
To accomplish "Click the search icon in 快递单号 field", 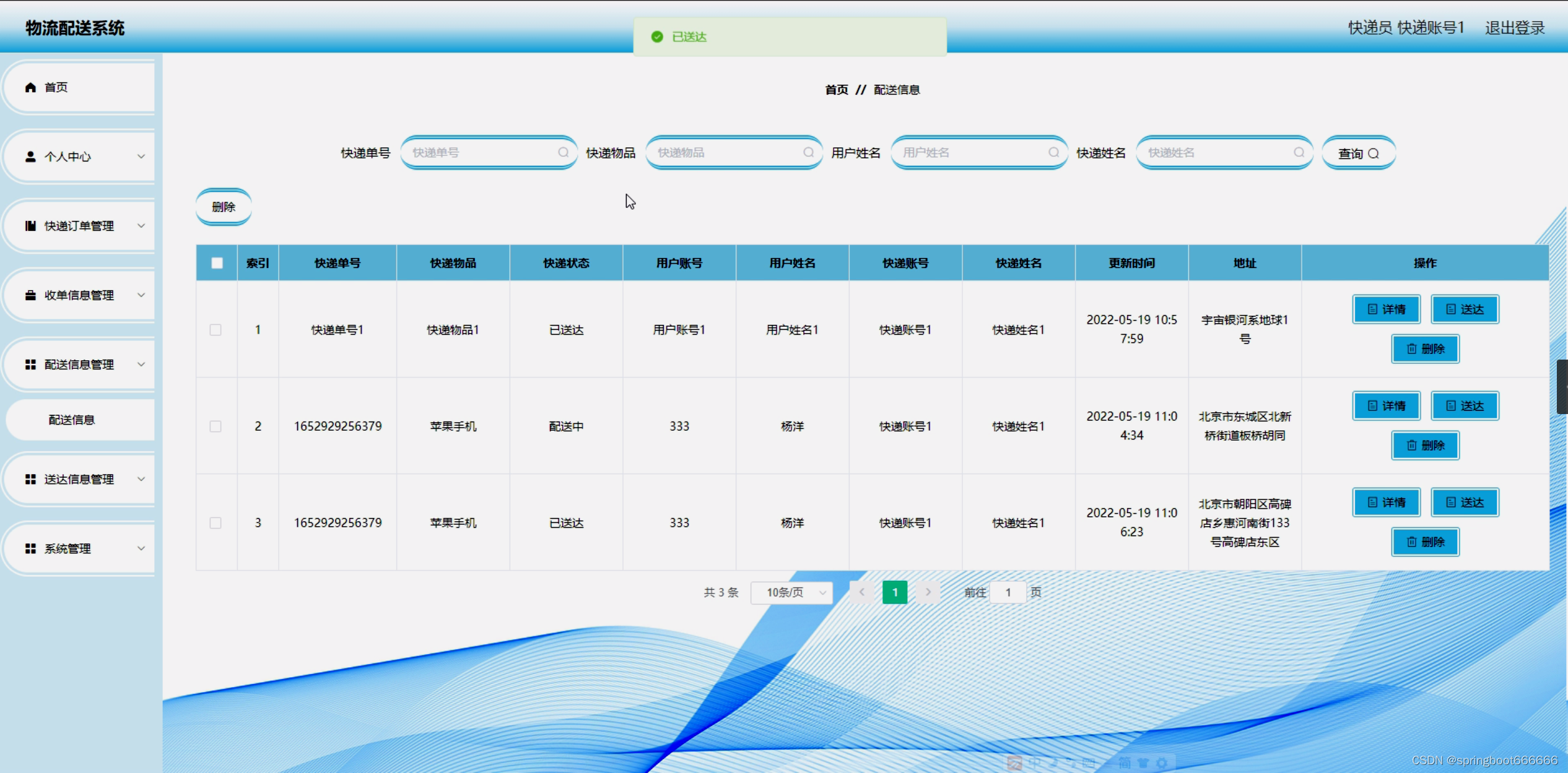I will coord(563,152).
